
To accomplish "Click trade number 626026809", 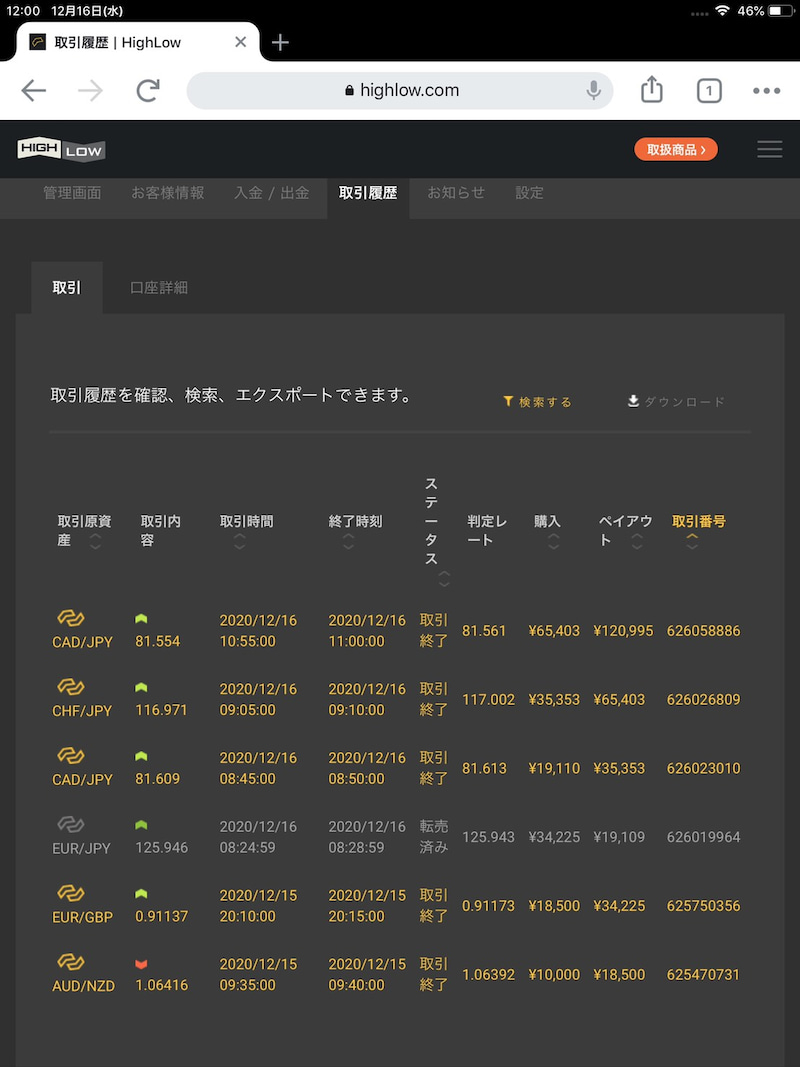I will pyautogui.click(x=703, y=700).
